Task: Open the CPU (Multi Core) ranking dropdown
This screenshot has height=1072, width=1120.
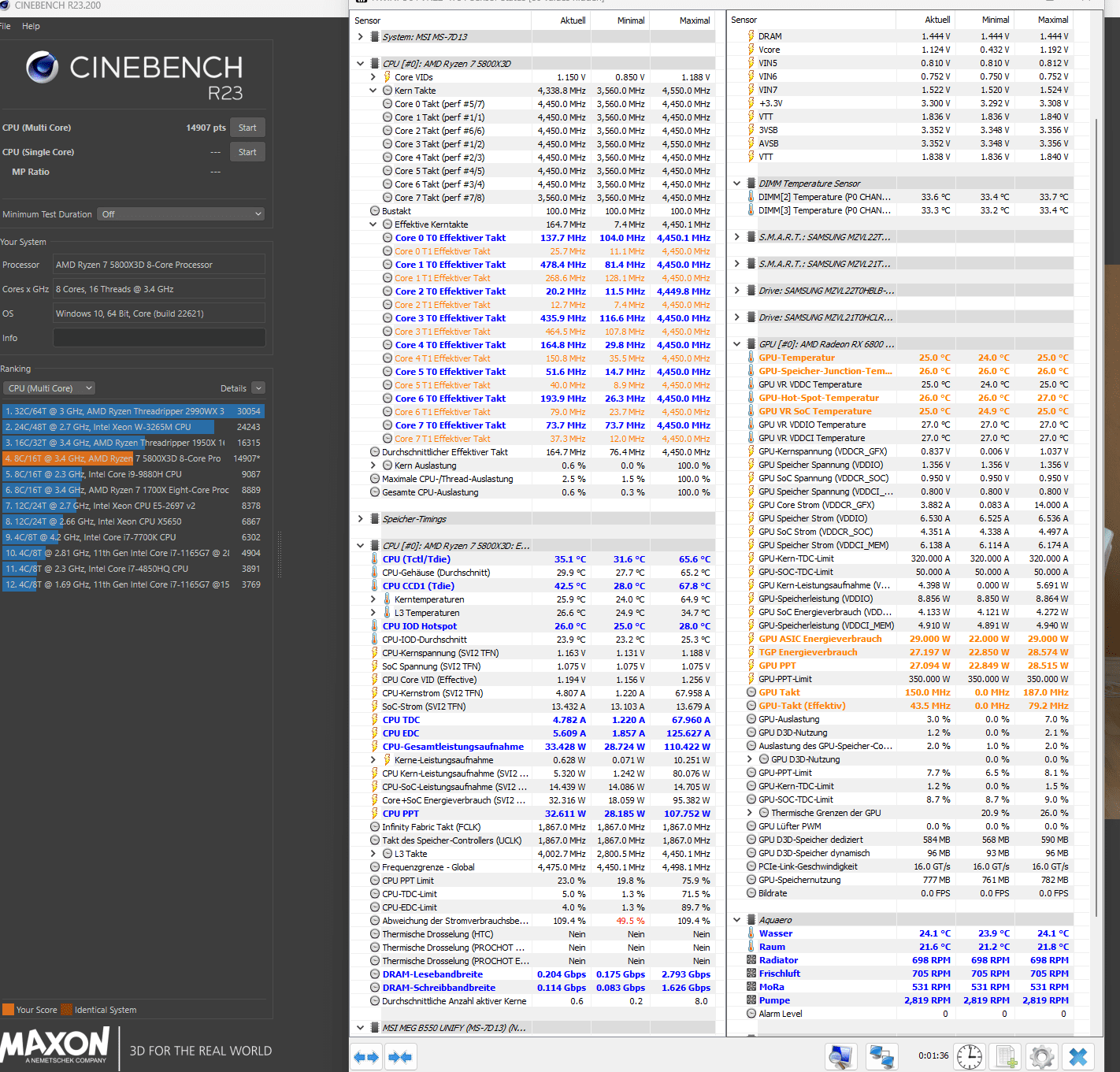Action: coord(50,388)
